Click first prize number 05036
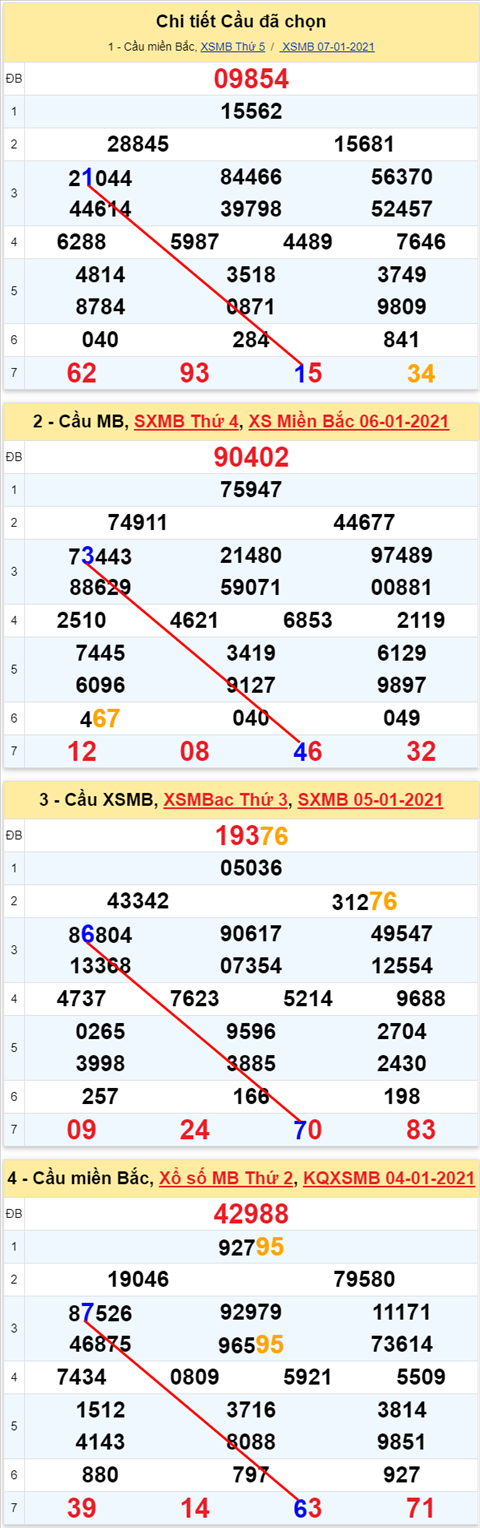Screen dimensions: 480x1528 pyautogui.click(x=251, y=868)
